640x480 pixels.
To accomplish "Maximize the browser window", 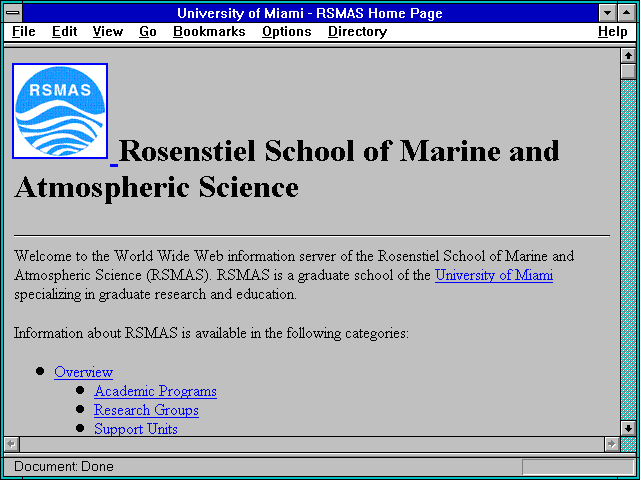I will click(x=627, y=13).
